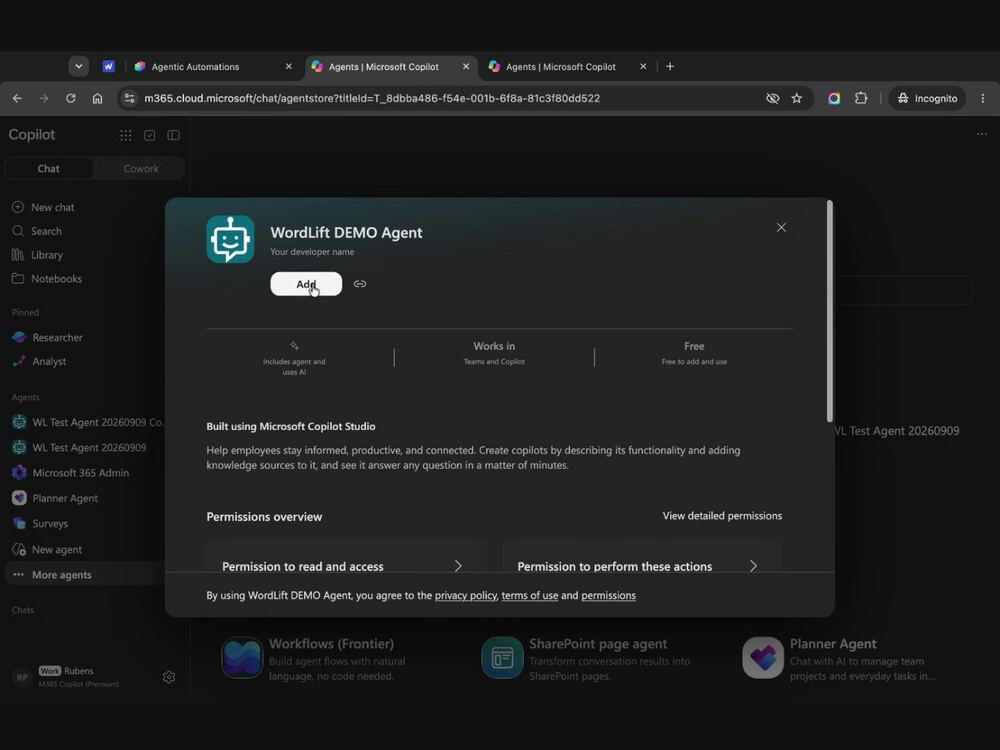Open the Library section
This screenshot has width=1000, height=750.
(x=47, y=254)
